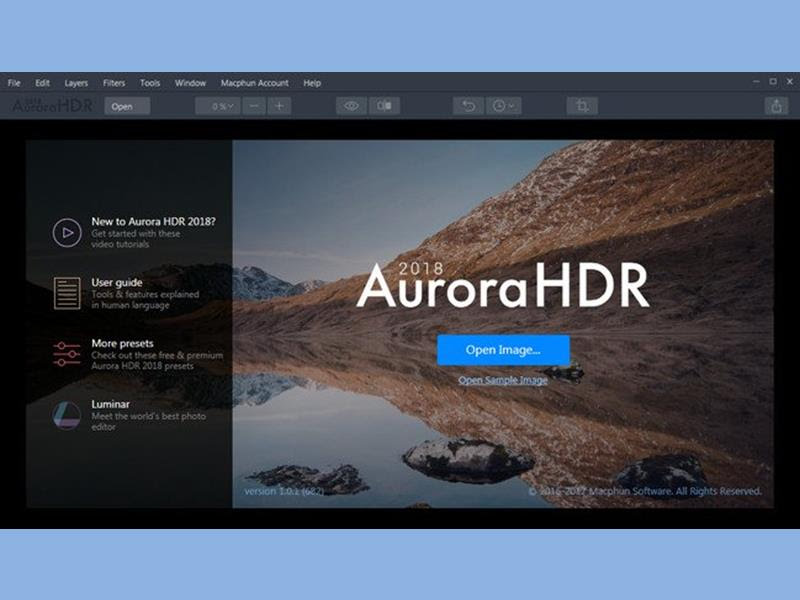Open the Macphun Account menu
This screenshot has width=800, height=600.
(x=255, y=83)
